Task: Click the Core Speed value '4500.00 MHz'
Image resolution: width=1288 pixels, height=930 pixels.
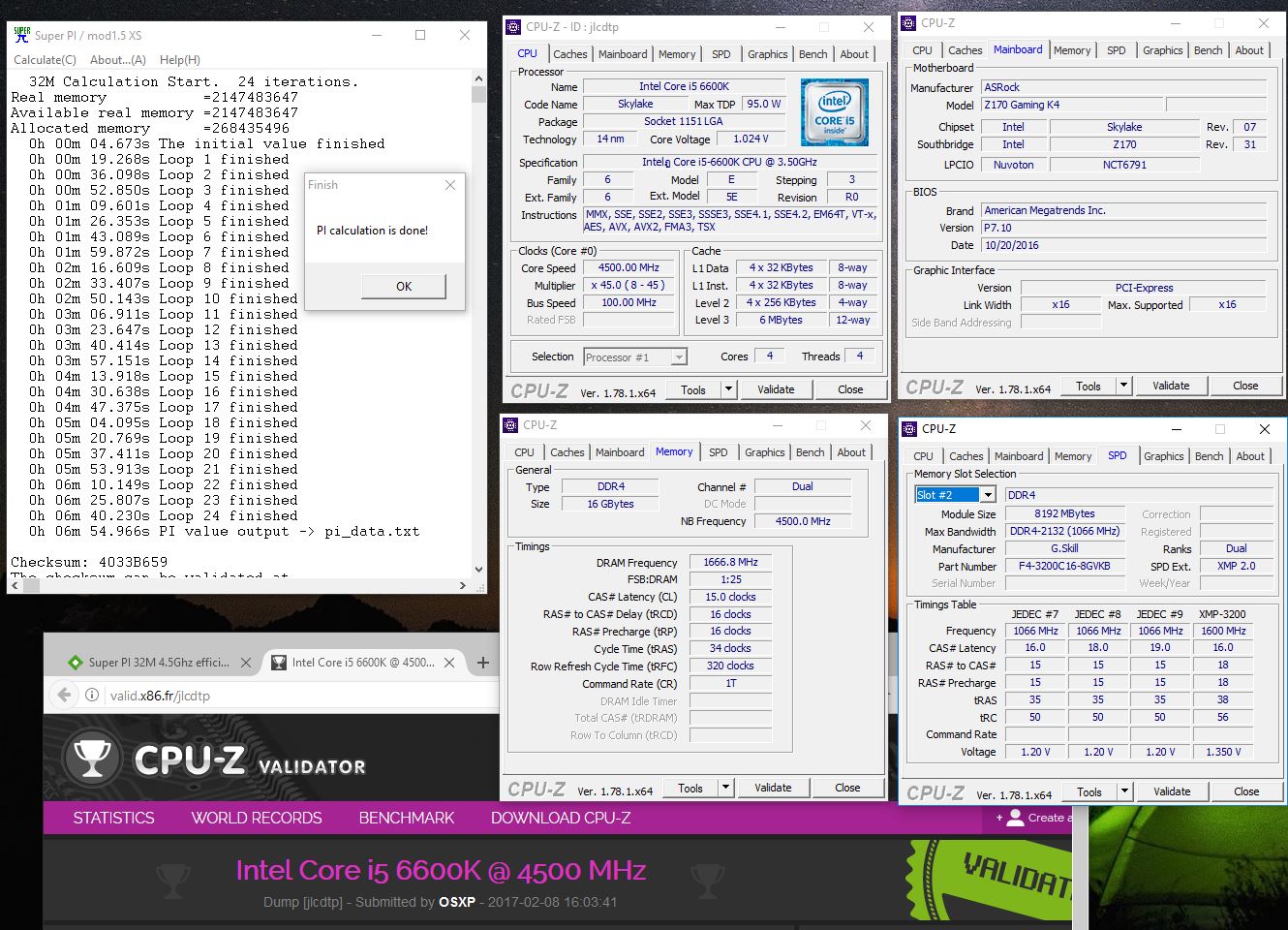Action: (629, 268)
